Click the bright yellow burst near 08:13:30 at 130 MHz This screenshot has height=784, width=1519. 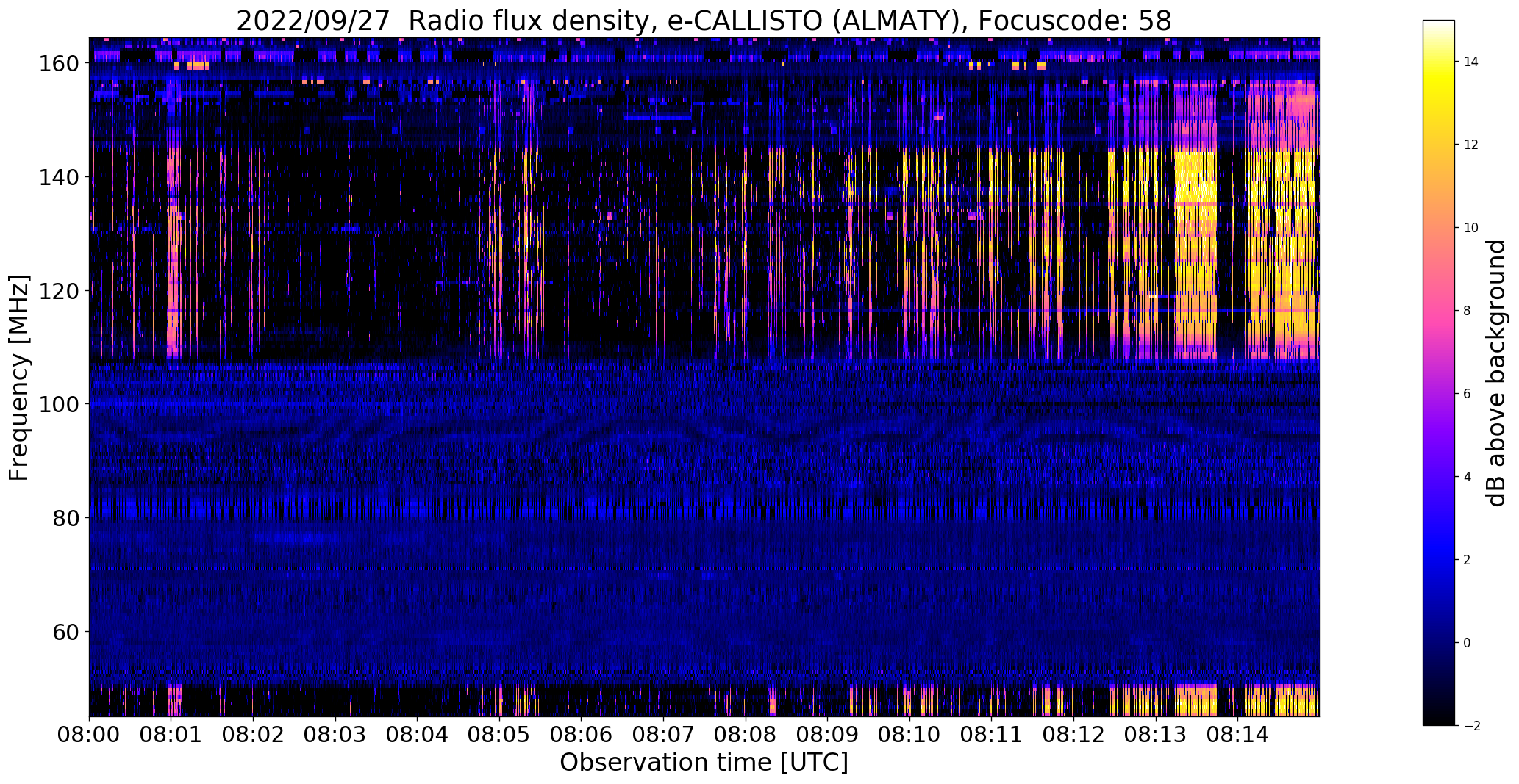click(1195, 234)
